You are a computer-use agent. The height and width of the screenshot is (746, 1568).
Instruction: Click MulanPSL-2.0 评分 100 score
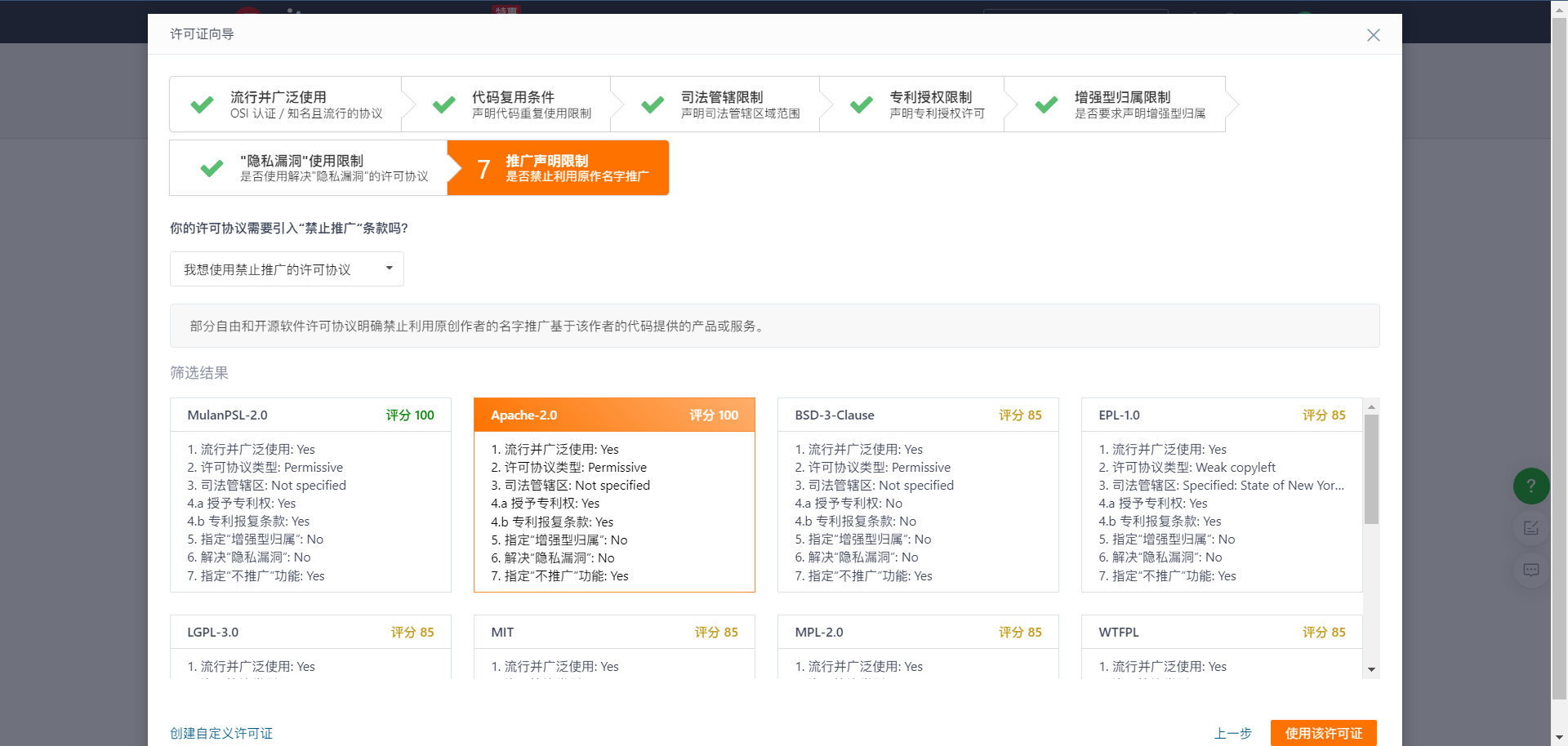click(x=410, y=415)
